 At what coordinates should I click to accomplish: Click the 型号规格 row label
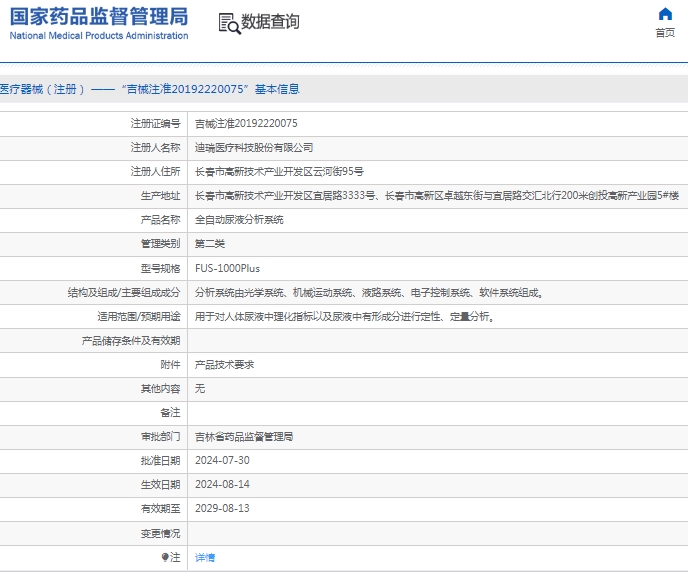pos(161,269)
